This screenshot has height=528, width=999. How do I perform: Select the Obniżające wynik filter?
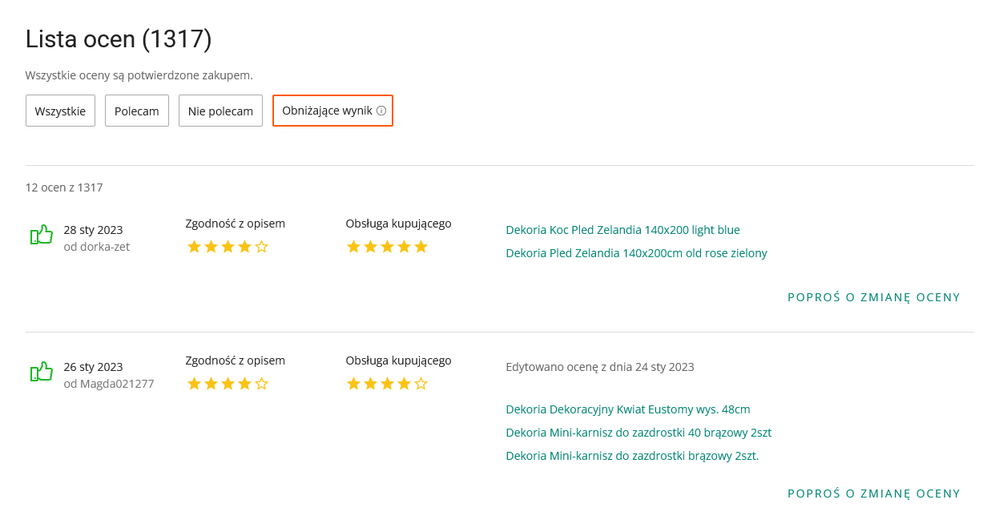point(333,111)
